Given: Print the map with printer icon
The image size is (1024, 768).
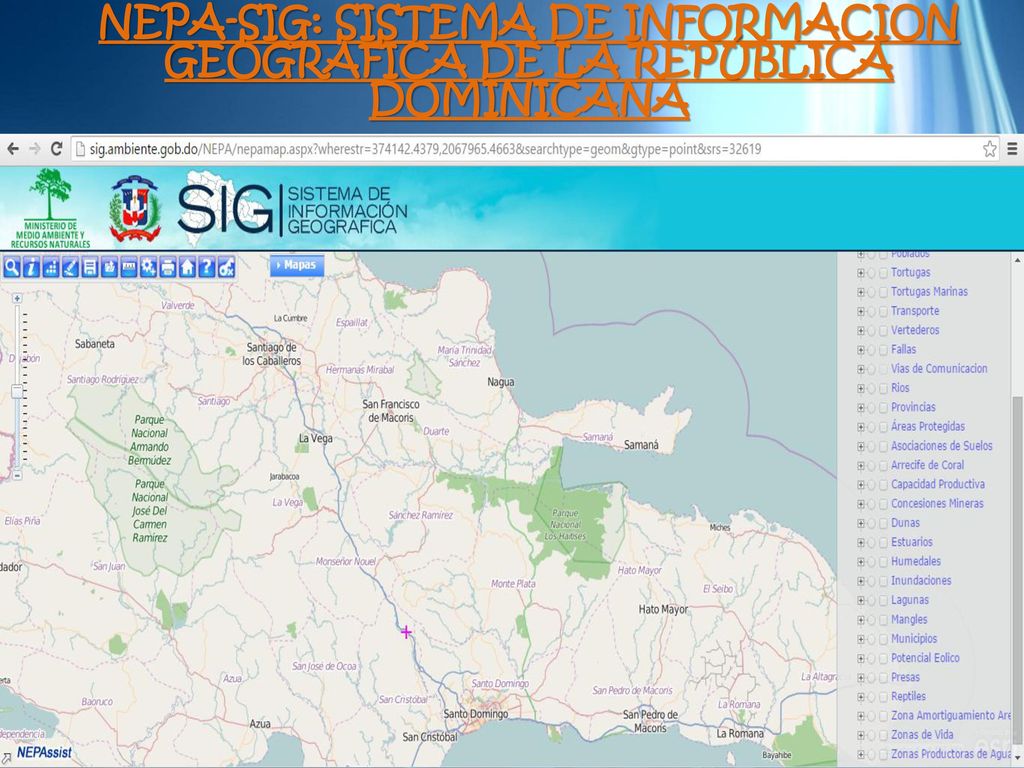Looking at the screenshot, I should click(168, 267).
